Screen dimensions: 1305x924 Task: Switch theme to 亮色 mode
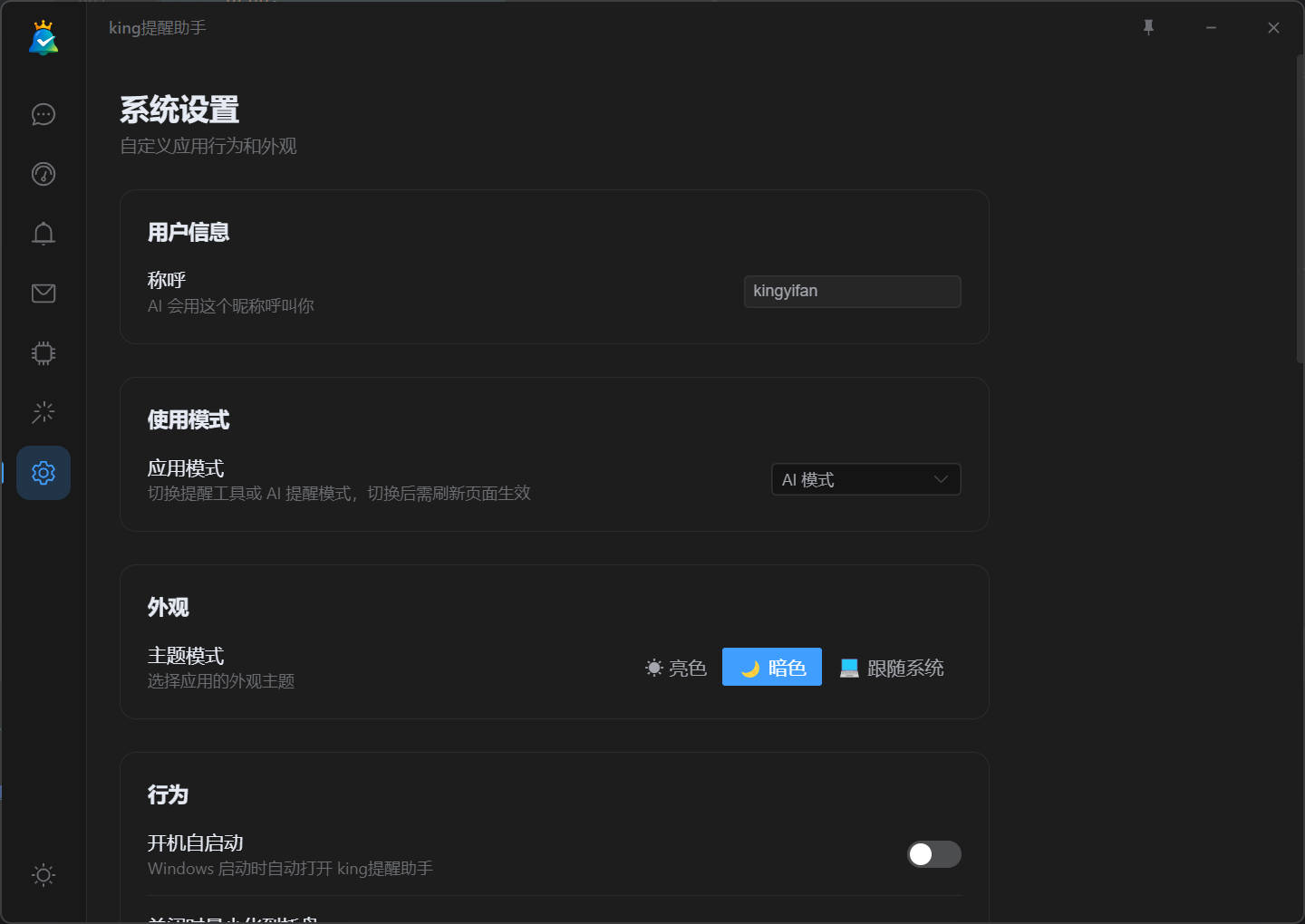pyautogui.click(x=675, y=668)
